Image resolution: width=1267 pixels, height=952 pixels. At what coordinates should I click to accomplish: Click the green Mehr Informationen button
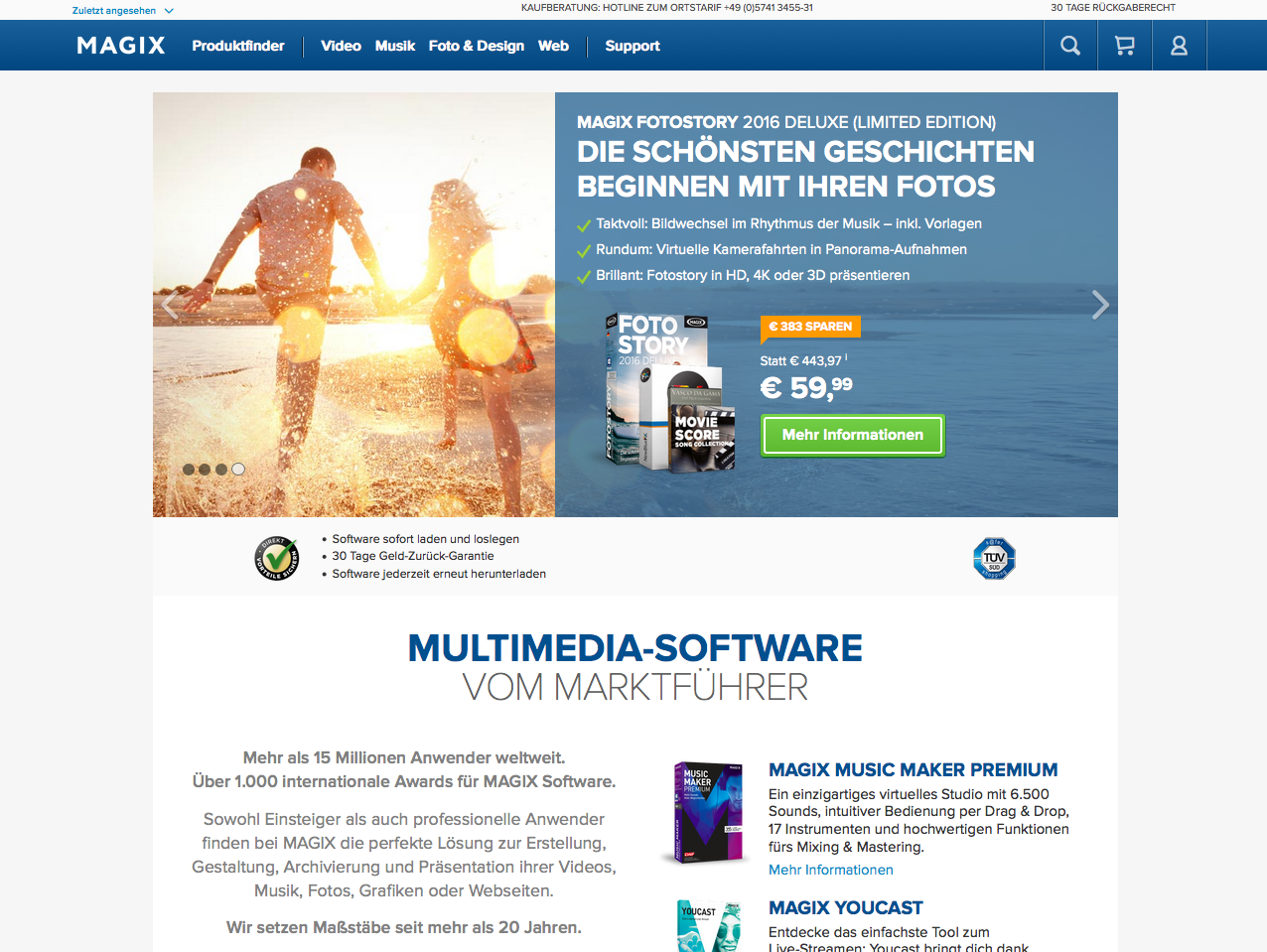coord(853,435)
